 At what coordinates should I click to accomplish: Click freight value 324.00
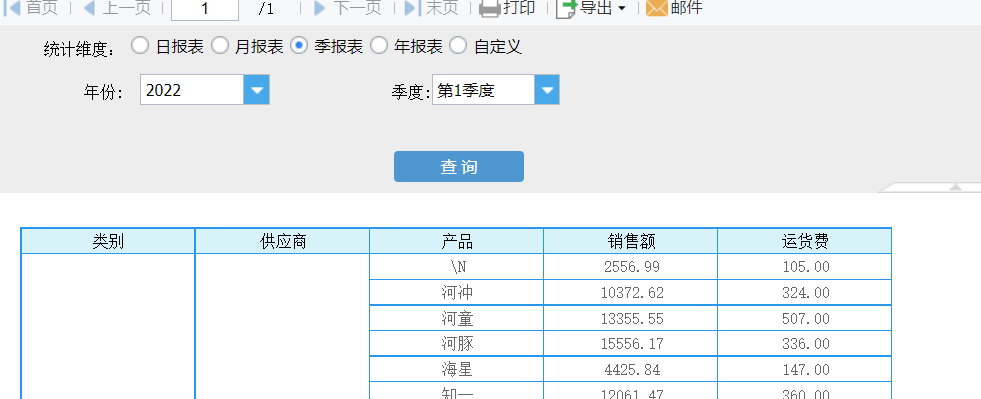806,292
